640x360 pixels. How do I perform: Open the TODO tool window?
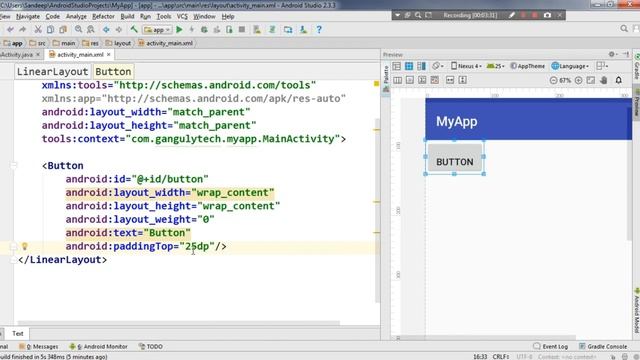151,347
